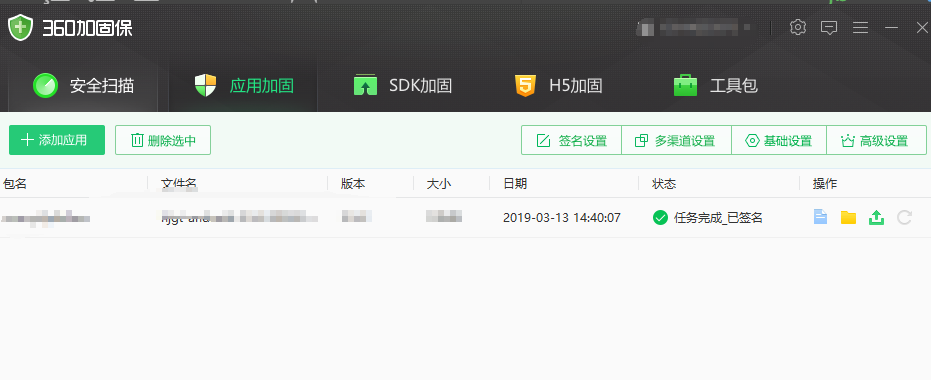Click the 360加固保 title text
The height and width of the screenshot is (380, 931).
pyautogui.click(x=87, y=28)
